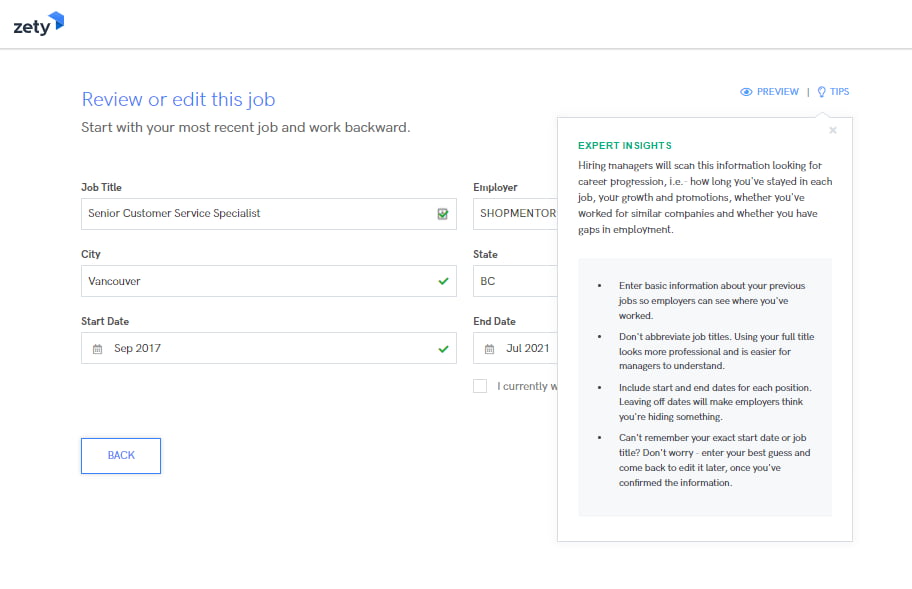The height and width of the screenshot is (589, 912).
Task: Click the TIPS link
Action: coord(839,92)
